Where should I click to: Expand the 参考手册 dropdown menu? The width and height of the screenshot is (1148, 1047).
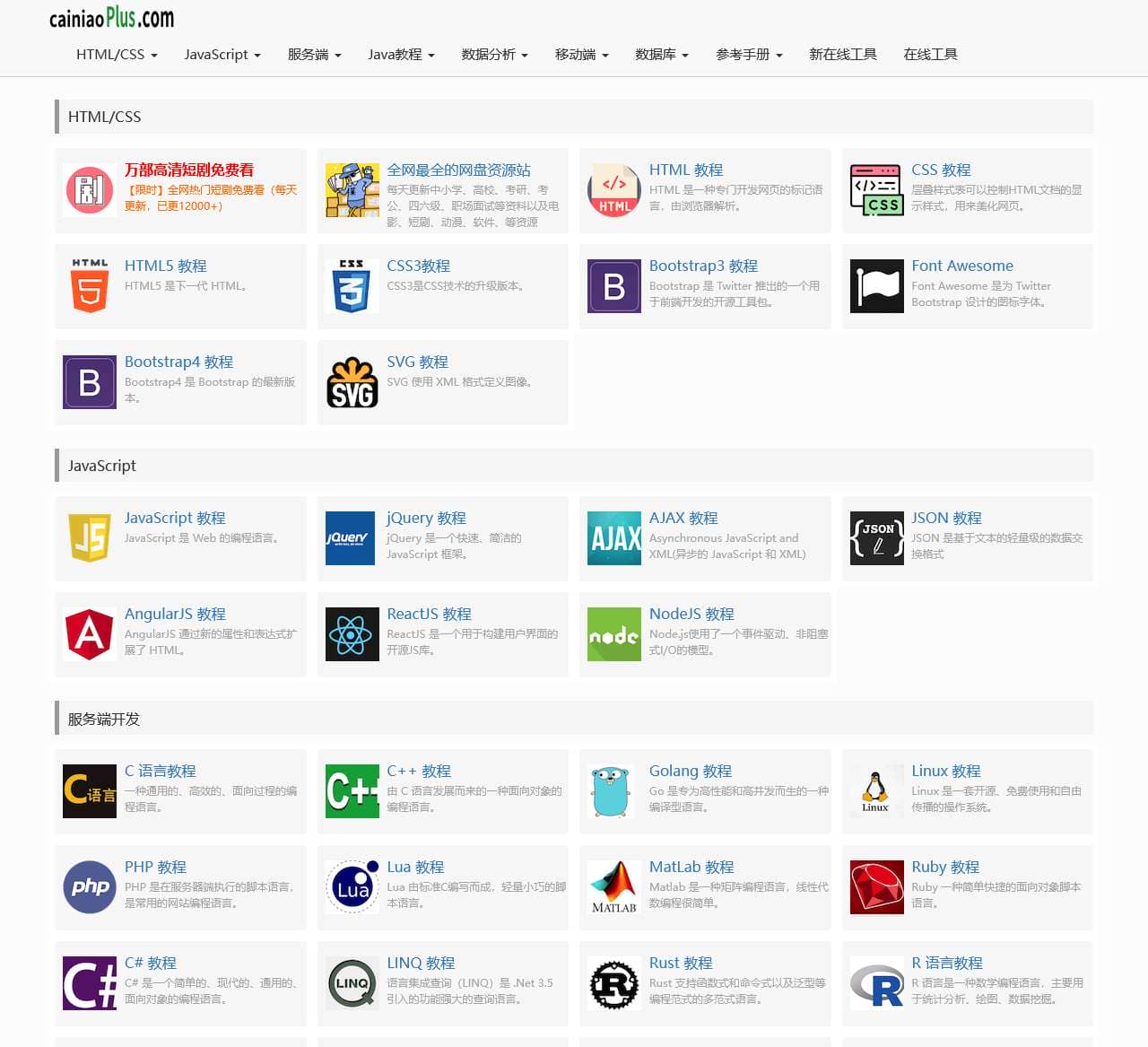(749, 55)
